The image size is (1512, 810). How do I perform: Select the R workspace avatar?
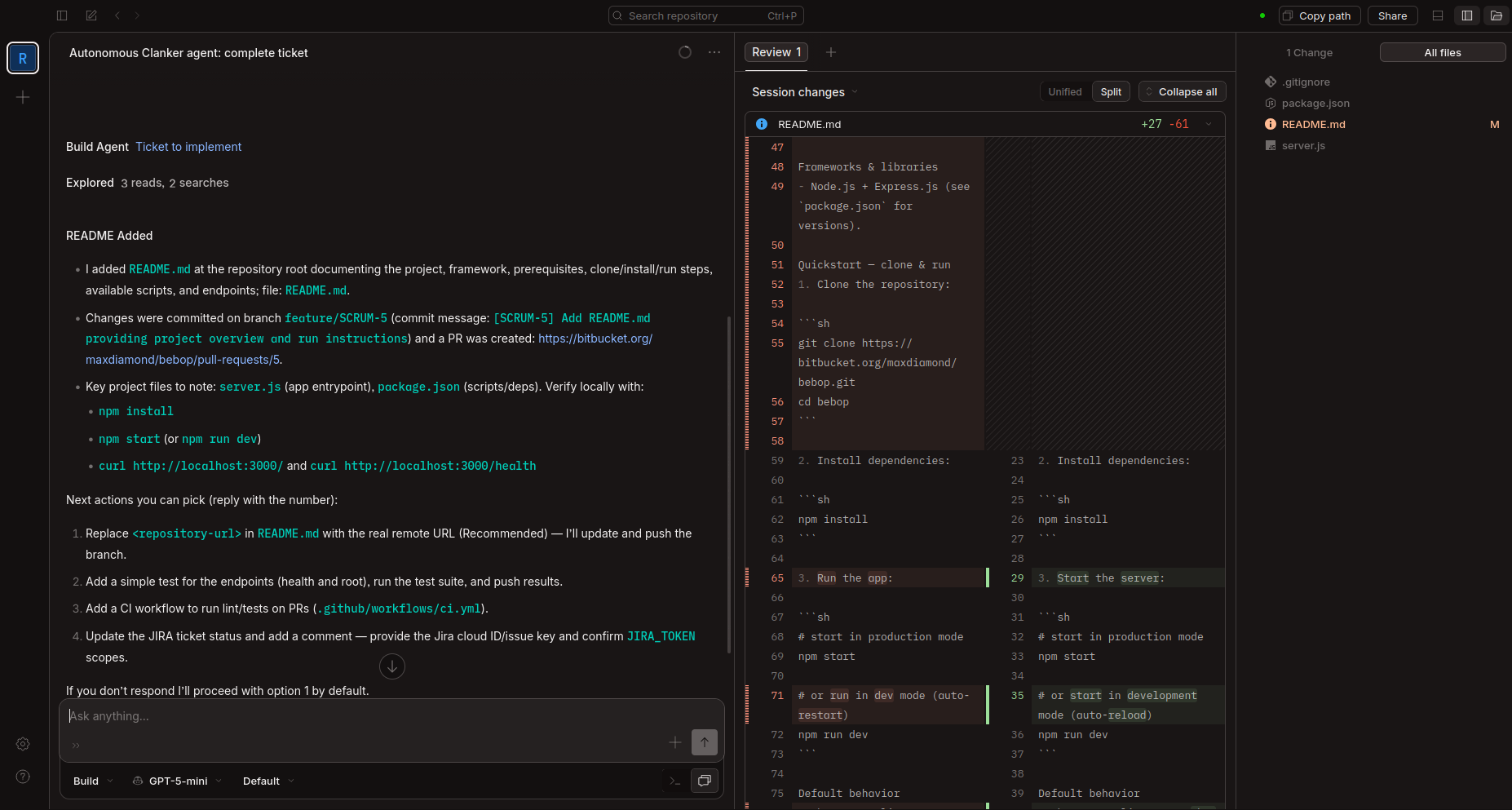[23, 58]
